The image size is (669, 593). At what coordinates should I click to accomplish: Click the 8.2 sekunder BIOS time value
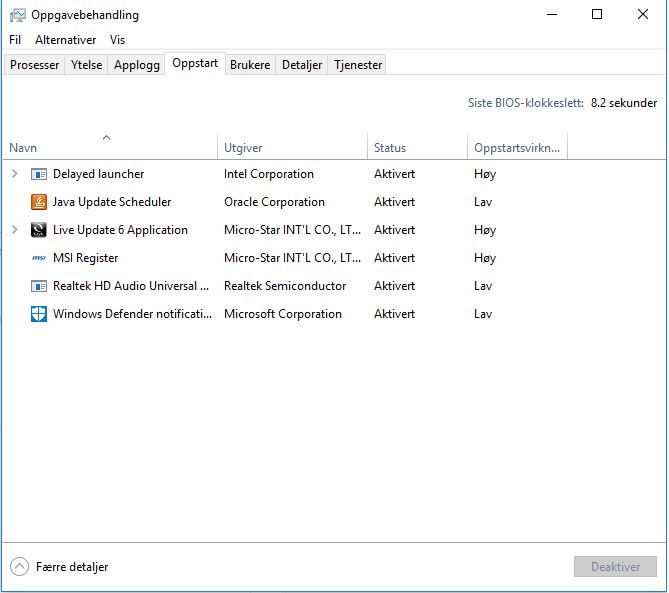pyautogui.click(x=624, y=103)
